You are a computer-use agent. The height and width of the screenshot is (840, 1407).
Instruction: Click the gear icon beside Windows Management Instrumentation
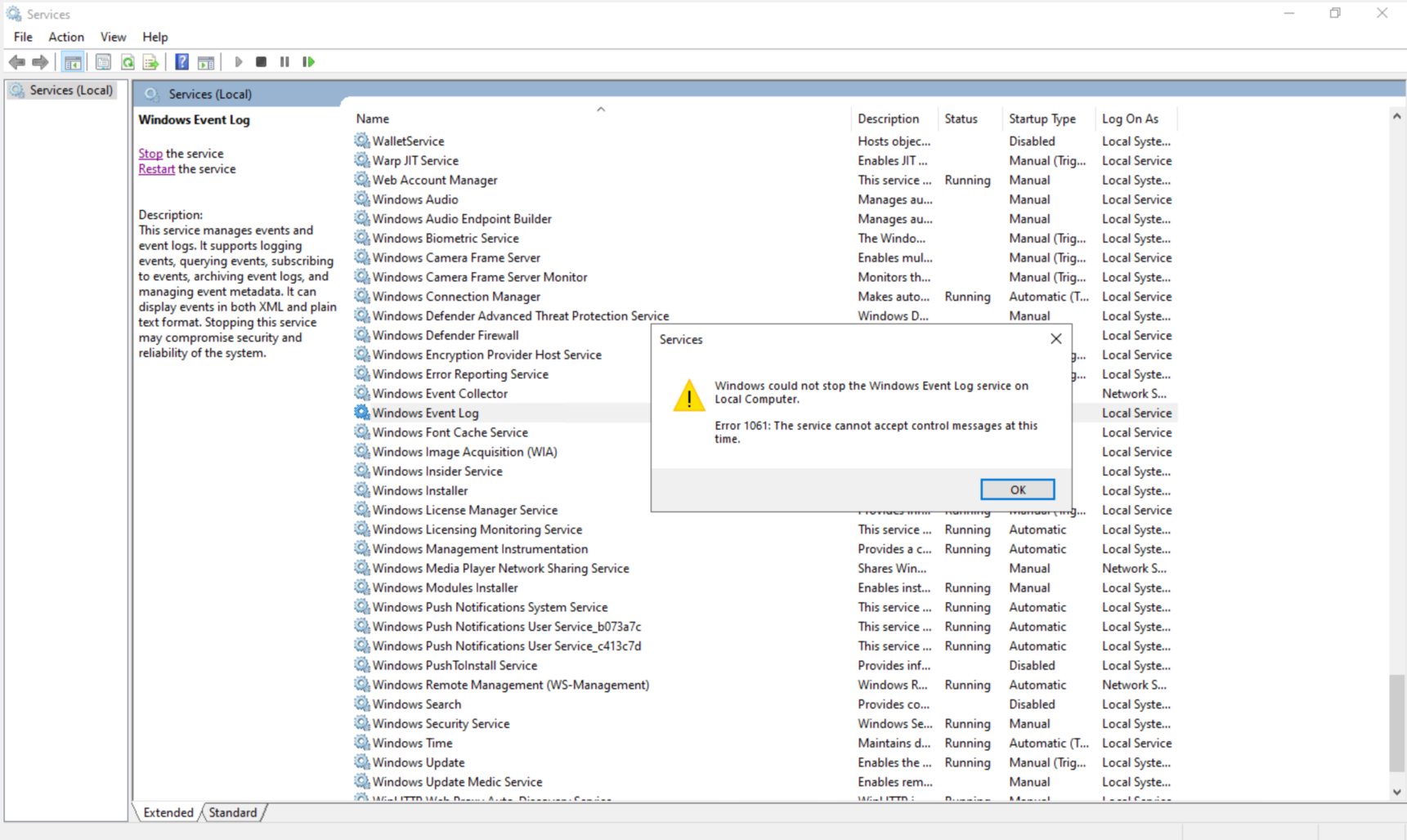point(361,549)
